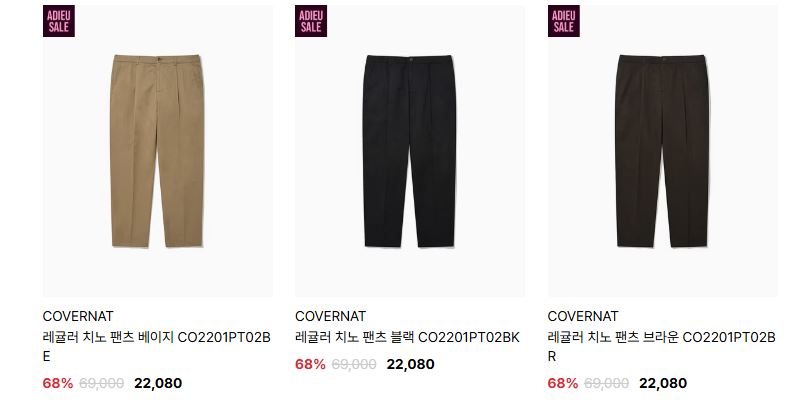Open the black chino pants product image
The width and height of the screenshot is (794, 419).
410,151
